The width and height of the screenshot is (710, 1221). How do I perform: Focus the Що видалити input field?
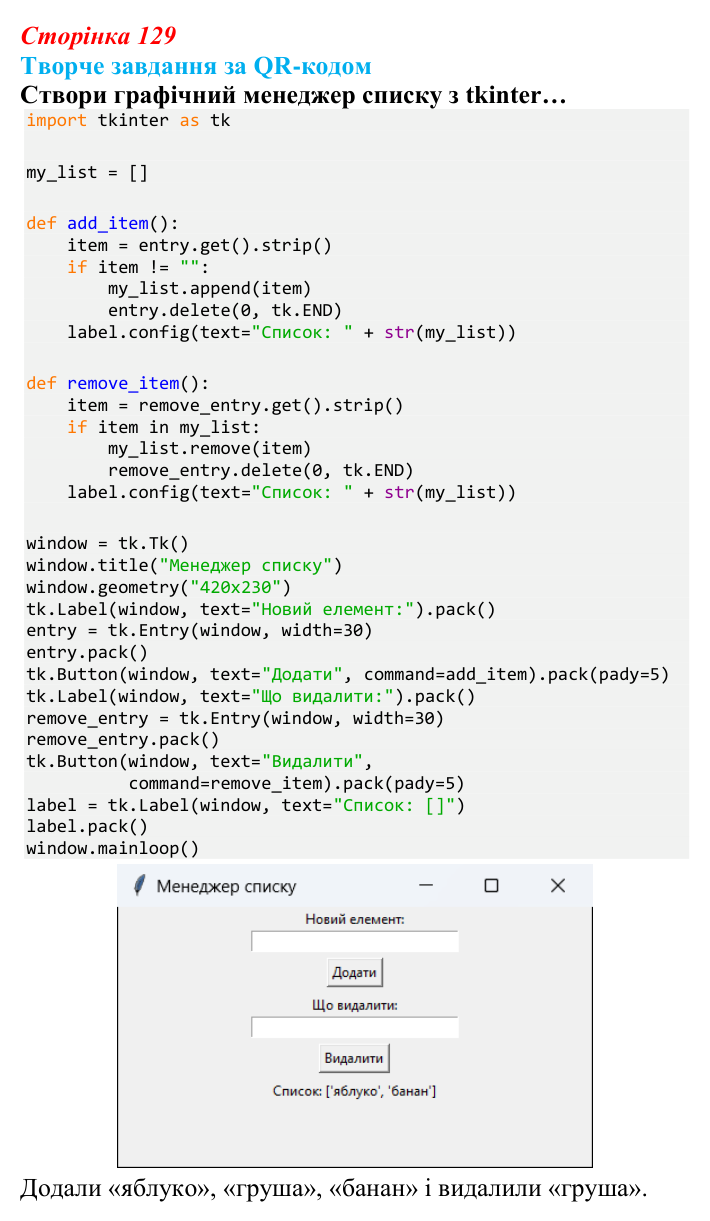pyautogui.click(x=355, y=1027)
